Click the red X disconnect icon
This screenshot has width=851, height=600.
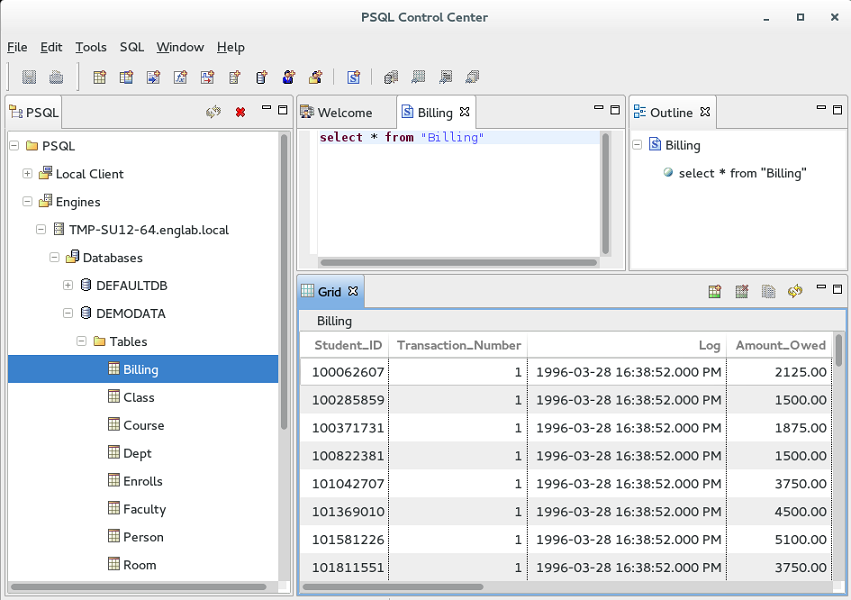(238, 112)
